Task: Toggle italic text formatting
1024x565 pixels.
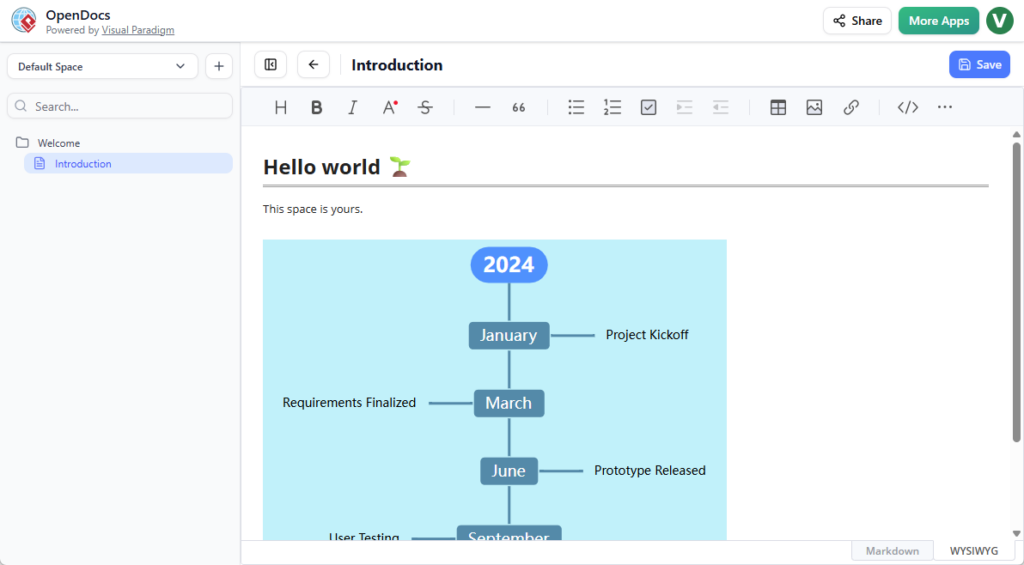Action: click(352, 108)
